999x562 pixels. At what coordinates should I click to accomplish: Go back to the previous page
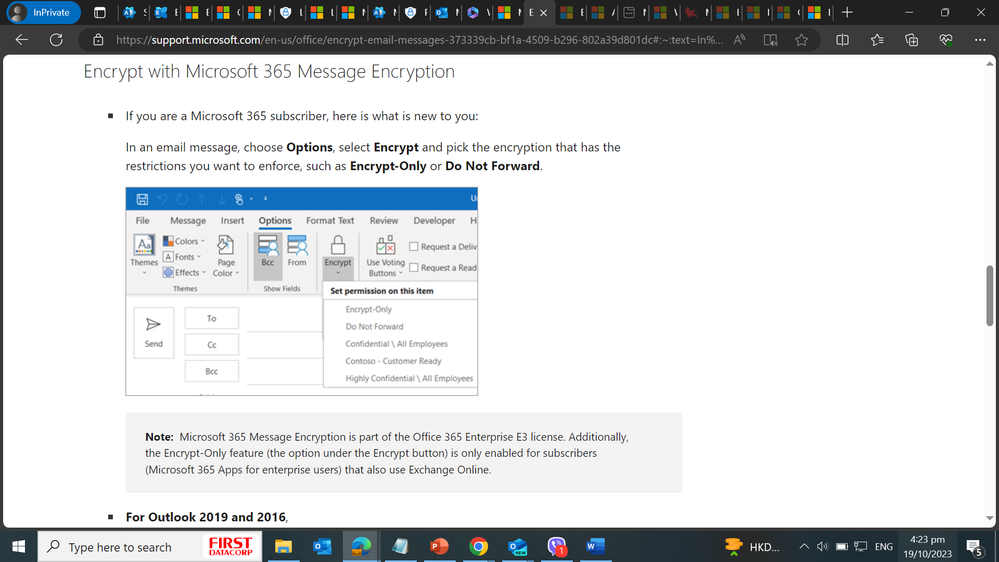(22, 40)
